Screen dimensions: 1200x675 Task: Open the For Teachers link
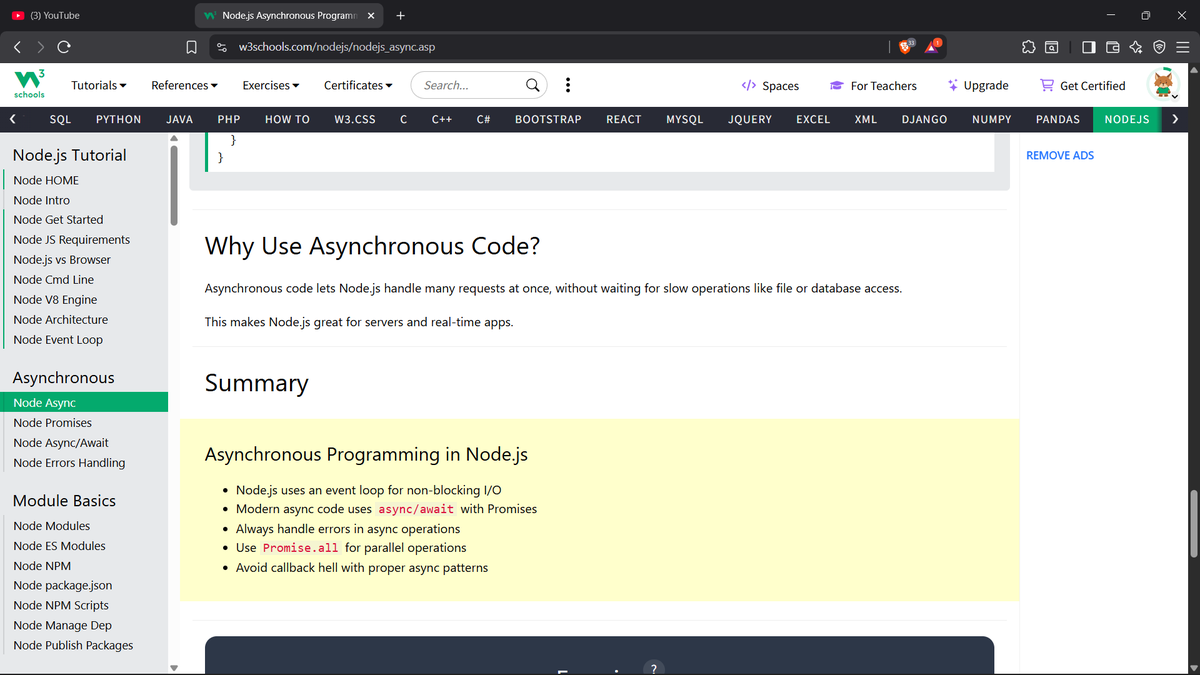[874, 86]
